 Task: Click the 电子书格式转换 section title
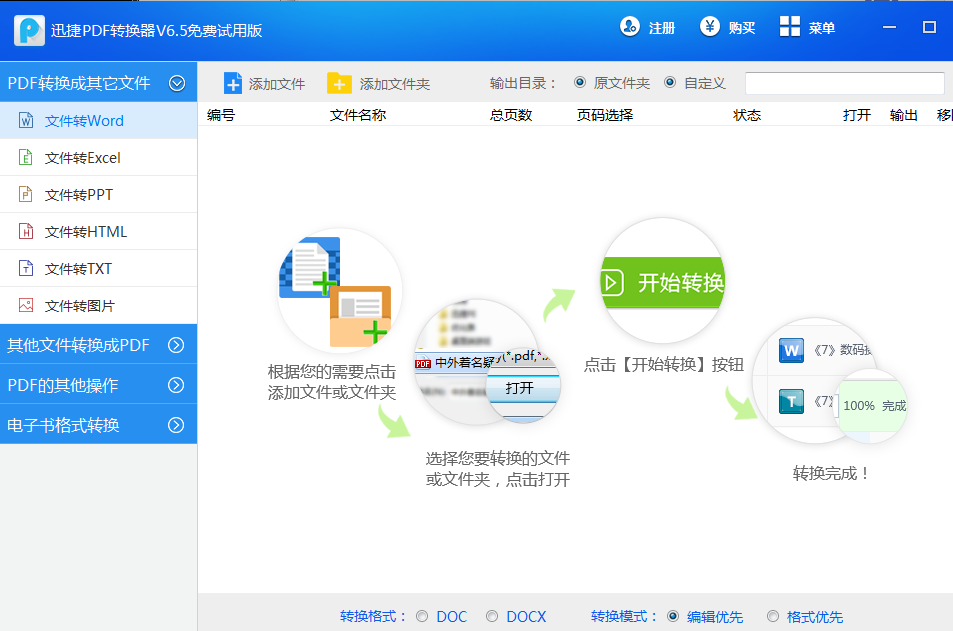click(63, 425)
